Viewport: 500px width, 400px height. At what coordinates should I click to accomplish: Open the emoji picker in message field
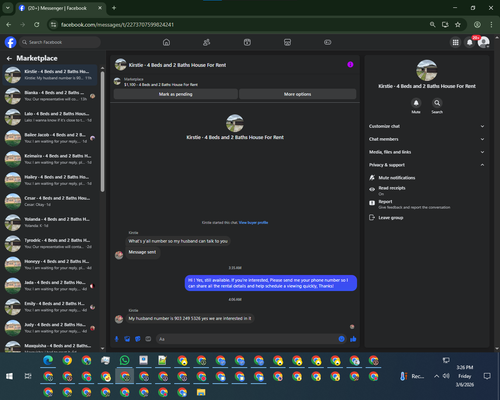(341, 339)
